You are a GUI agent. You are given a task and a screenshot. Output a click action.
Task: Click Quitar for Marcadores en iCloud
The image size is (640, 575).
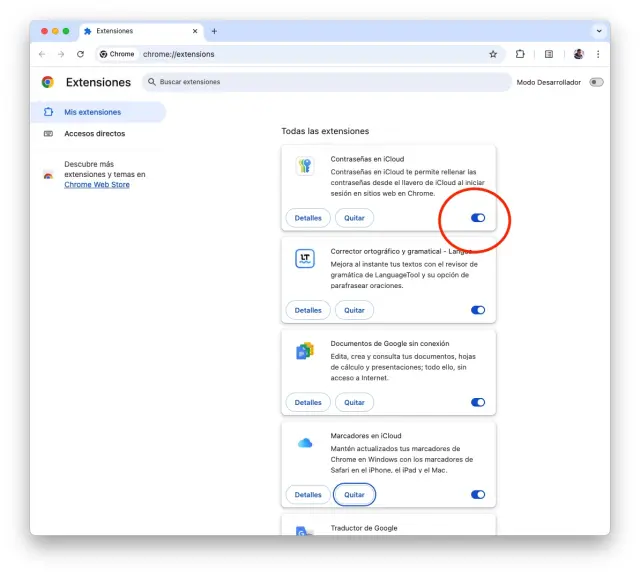tap(354, 494)
